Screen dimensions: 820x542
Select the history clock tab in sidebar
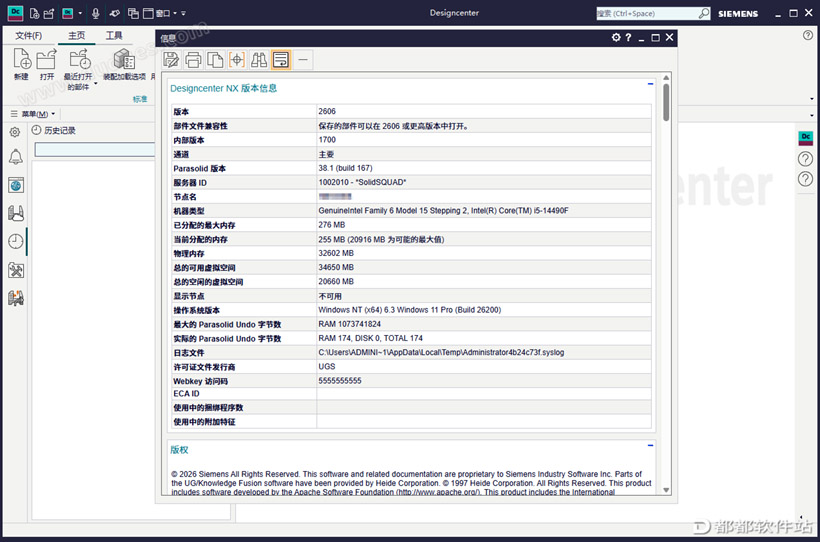point(16,241)
